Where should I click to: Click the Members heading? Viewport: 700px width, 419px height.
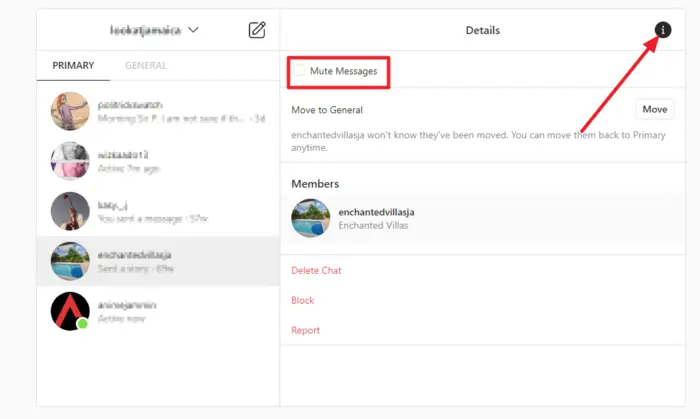pos(315,184)
